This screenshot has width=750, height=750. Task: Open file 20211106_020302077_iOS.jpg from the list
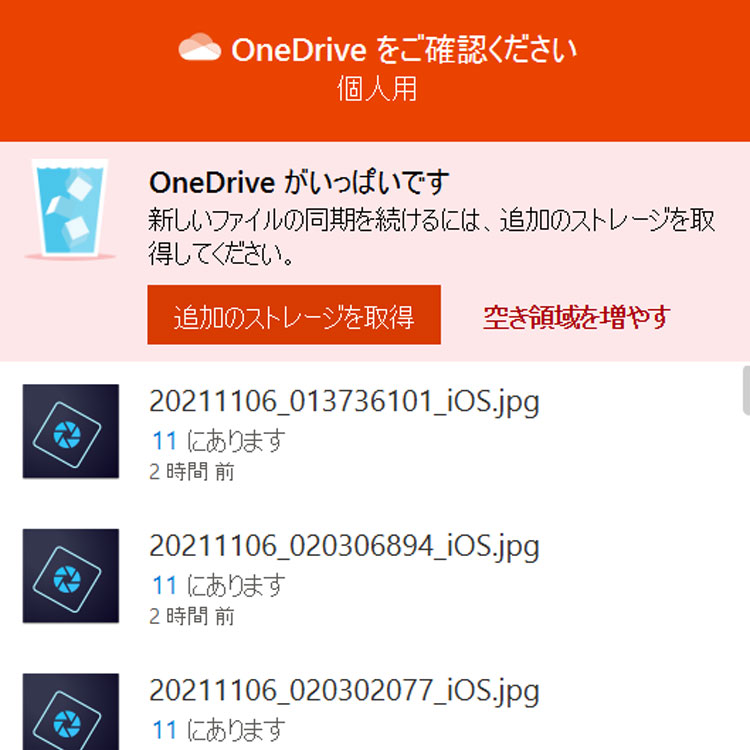pyautogui.click(x=344, y=692)
